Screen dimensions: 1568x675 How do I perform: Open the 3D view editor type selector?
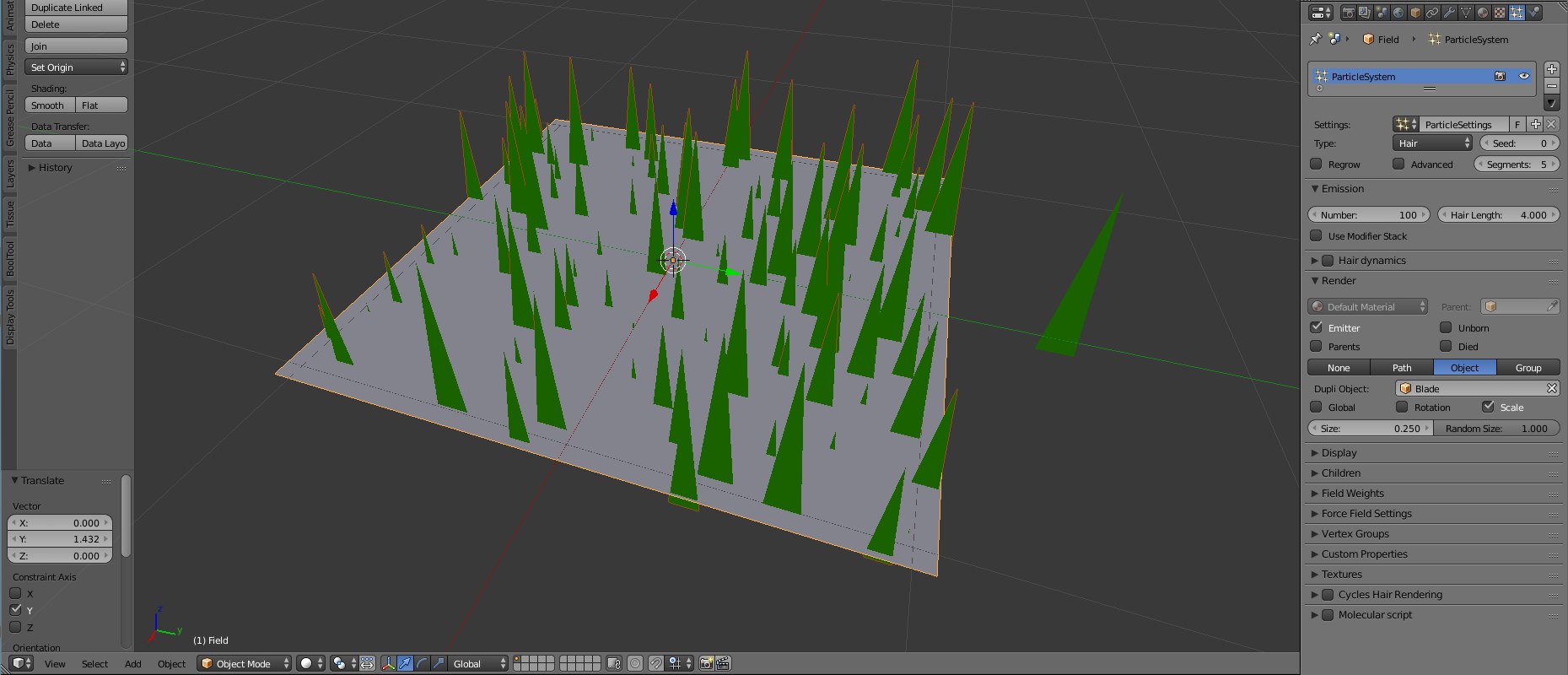[x=22, y=663]
